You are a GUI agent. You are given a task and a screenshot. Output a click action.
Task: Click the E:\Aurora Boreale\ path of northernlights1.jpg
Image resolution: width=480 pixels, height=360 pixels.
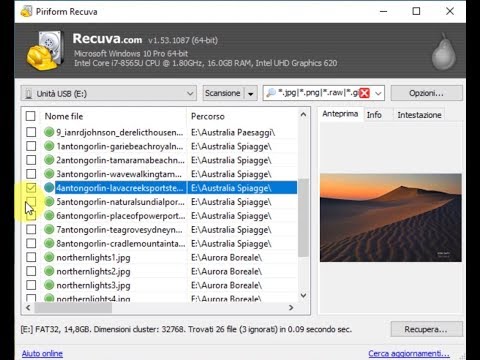tap(226, 258)
